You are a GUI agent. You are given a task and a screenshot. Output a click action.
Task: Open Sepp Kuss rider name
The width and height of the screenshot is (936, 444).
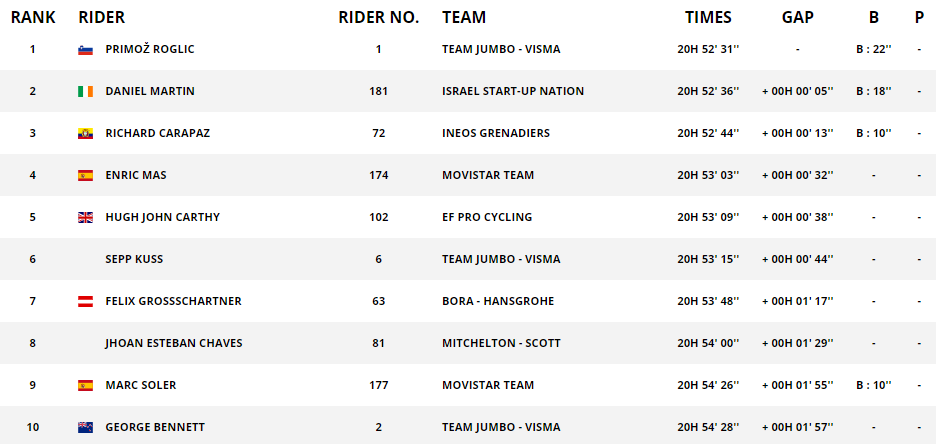pos(134,259)
